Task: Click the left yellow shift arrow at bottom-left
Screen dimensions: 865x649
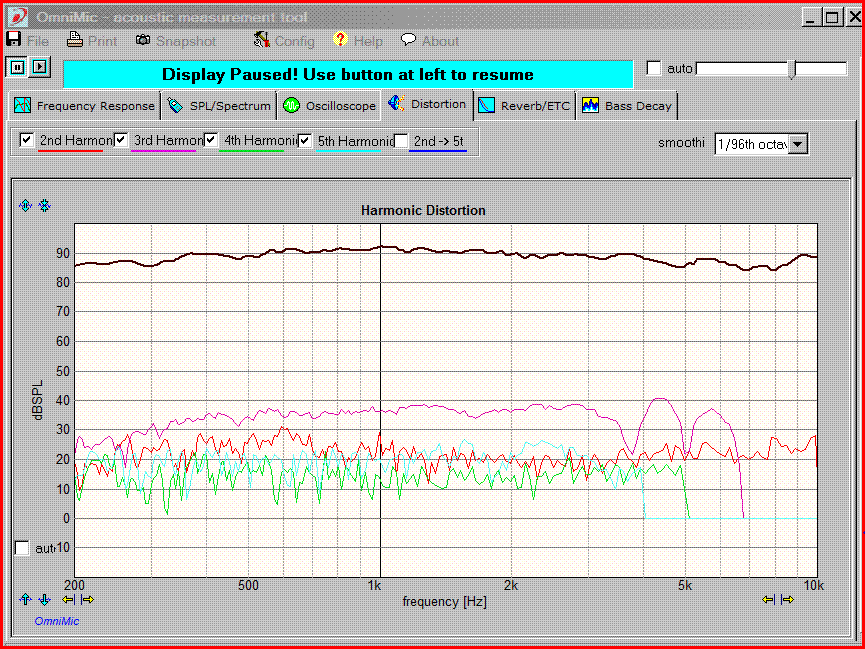Action: coord(68,599)
